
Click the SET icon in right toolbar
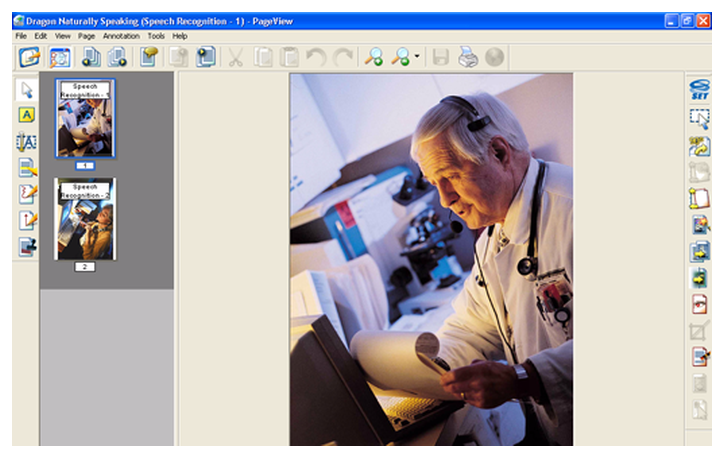(x=700, y=90)
